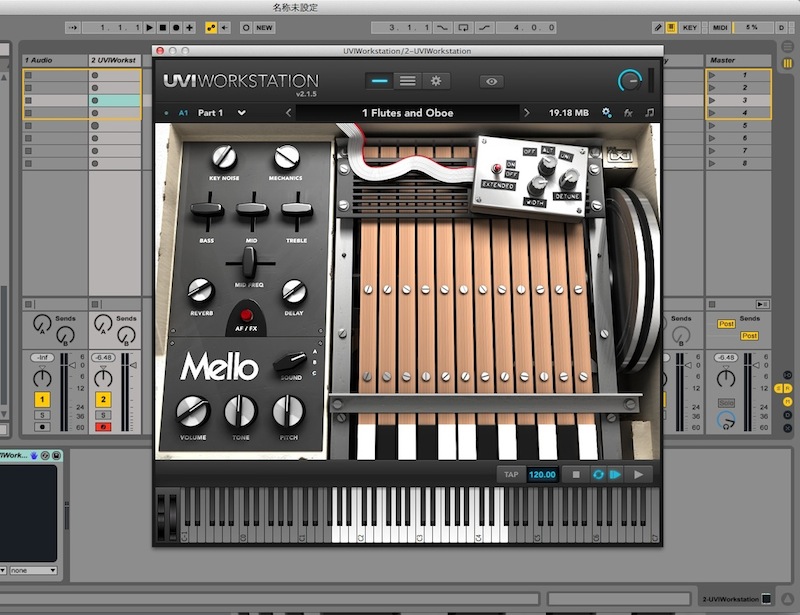Click the REVERB knob
This screenshot has height=615, width=800.
201,291
